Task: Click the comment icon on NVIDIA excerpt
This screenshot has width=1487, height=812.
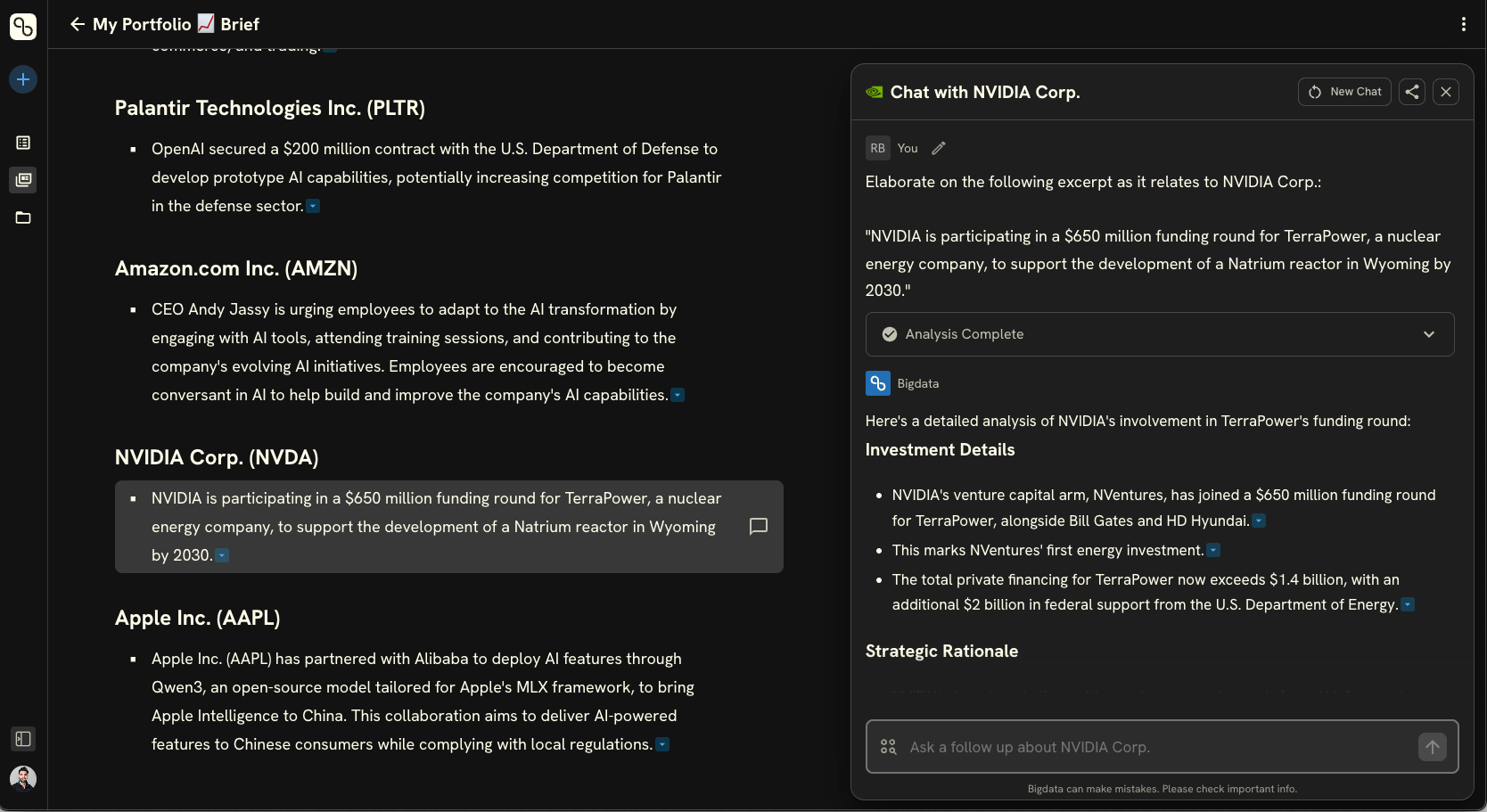Action: tap(759, 527)
